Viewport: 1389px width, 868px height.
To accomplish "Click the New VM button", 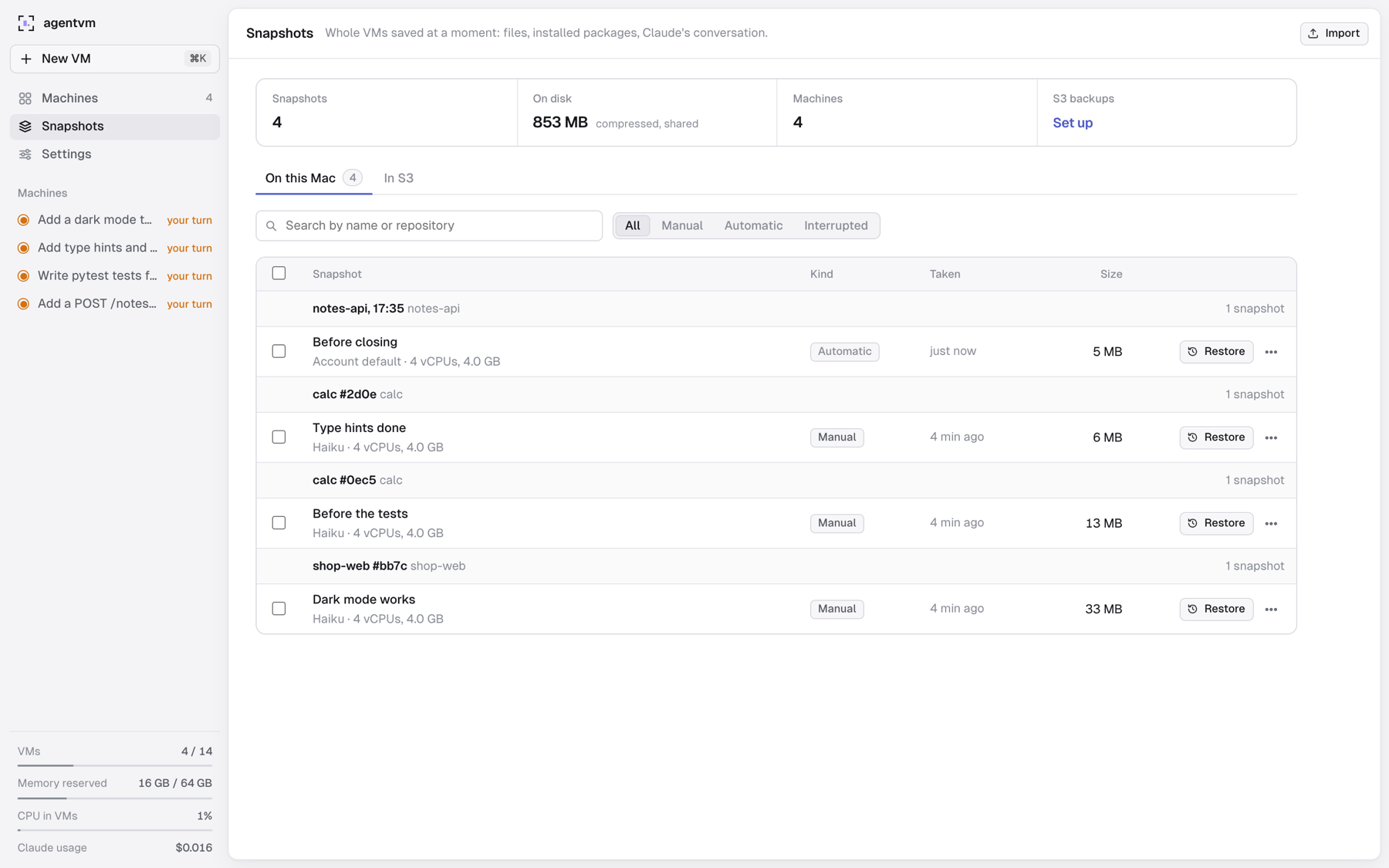I will (115, 59).
